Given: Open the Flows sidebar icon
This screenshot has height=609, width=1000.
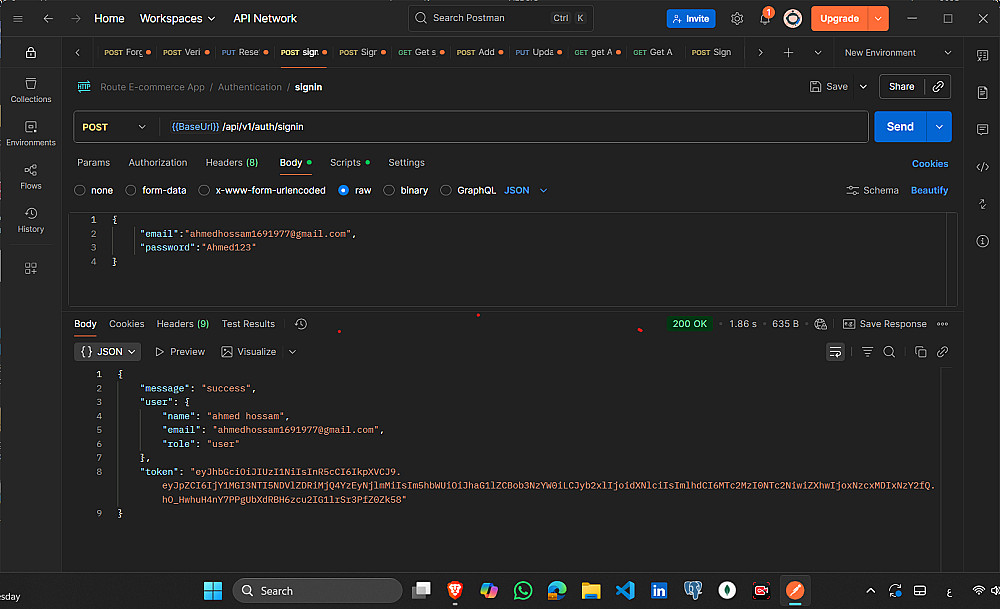Looking at the screenshot, I should coord(30,176).
